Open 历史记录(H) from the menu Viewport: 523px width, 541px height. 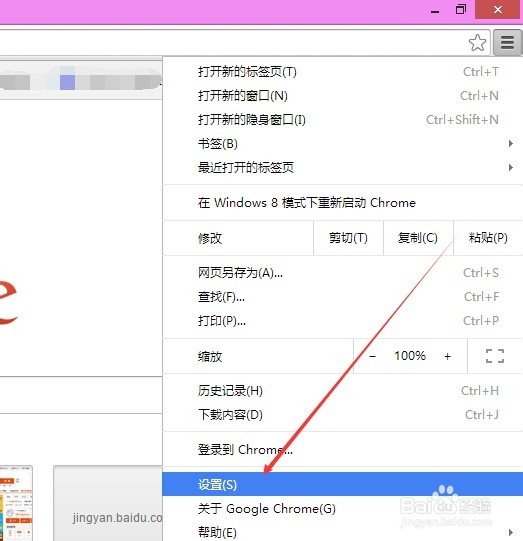click(x=343, y=391)
